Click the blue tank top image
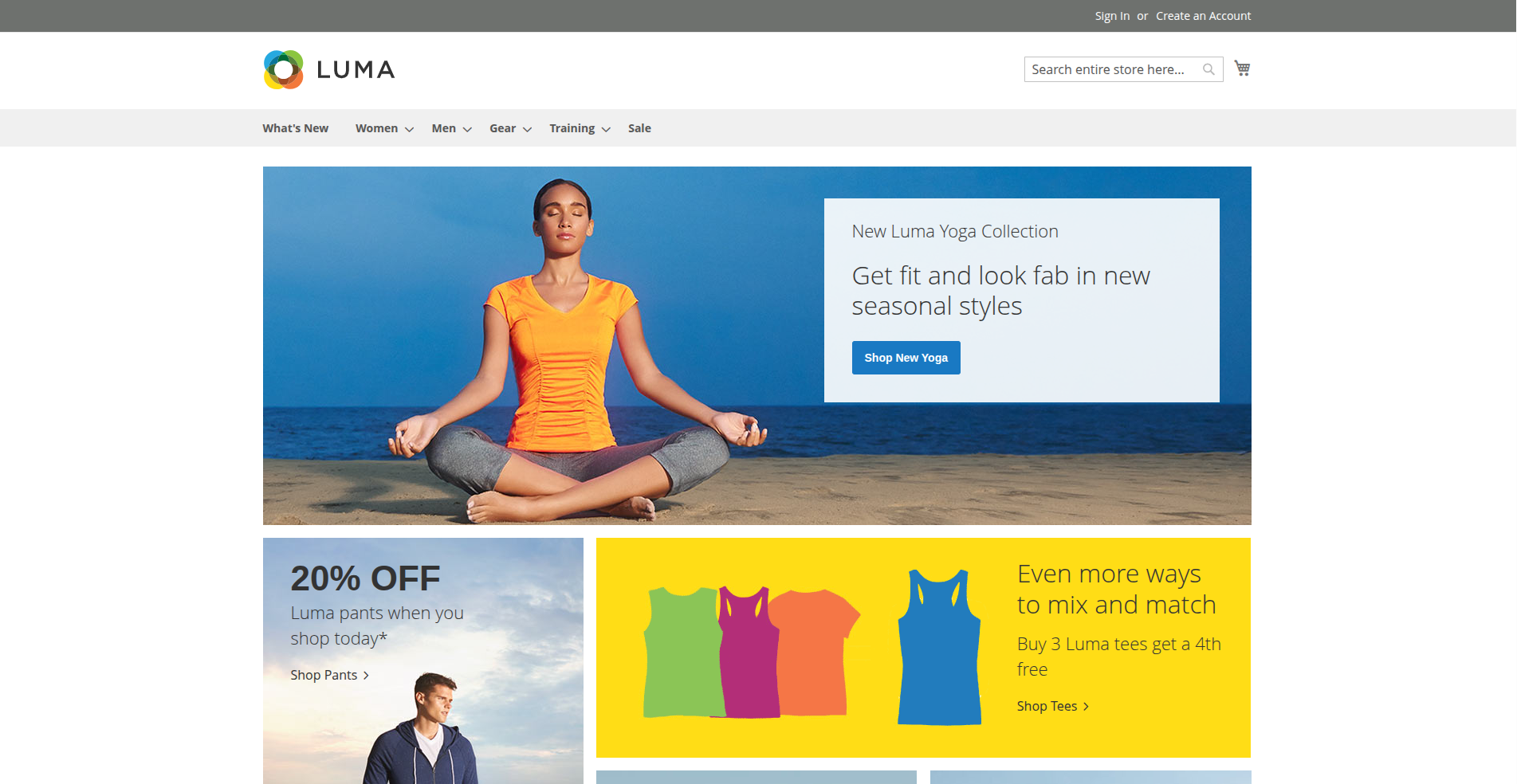Image resolution: width=1517 pixels, height=784 pixels. (x=940, y=647)
